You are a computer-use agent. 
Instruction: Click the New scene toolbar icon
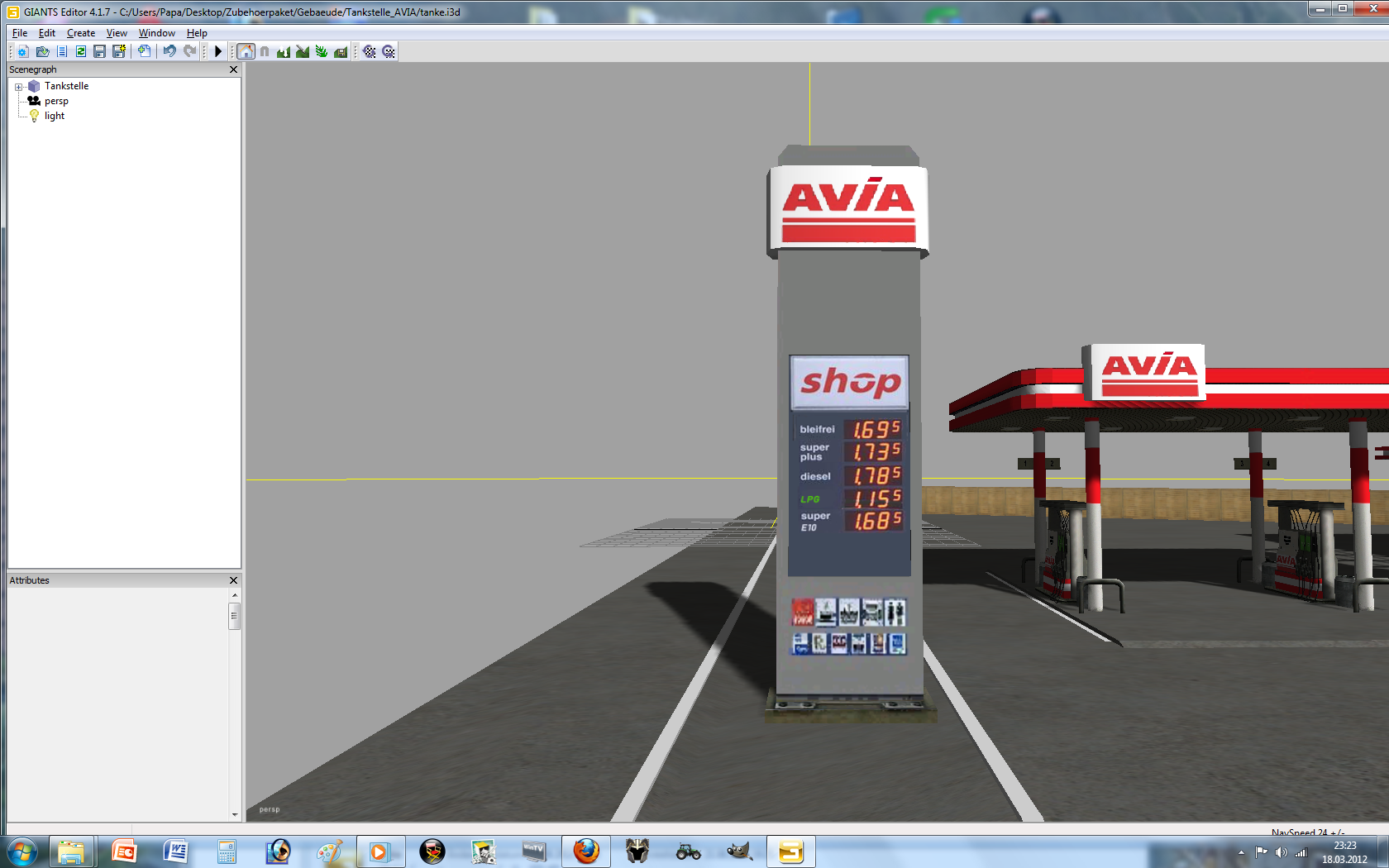click(23, 51)
